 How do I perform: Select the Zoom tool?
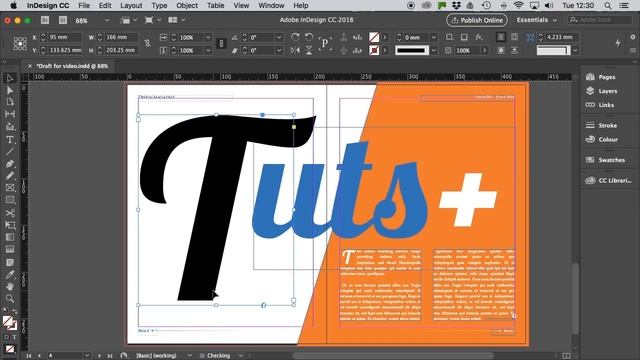pyautogui.click(x=10, y=299)
